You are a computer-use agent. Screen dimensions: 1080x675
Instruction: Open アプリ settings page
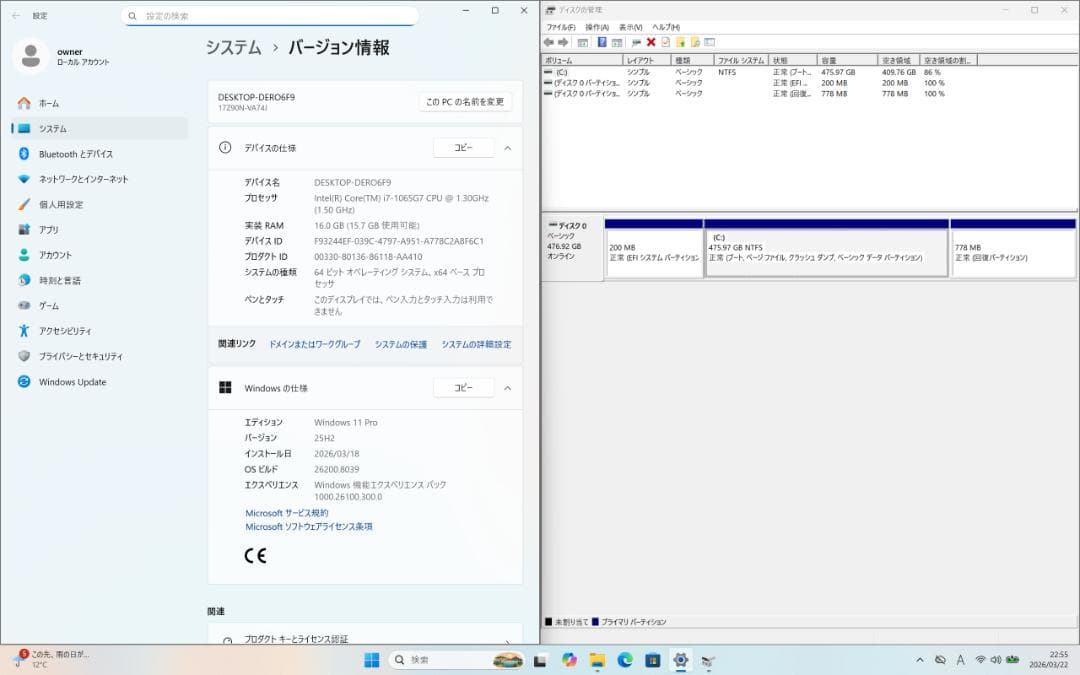(x=100, y=229)
